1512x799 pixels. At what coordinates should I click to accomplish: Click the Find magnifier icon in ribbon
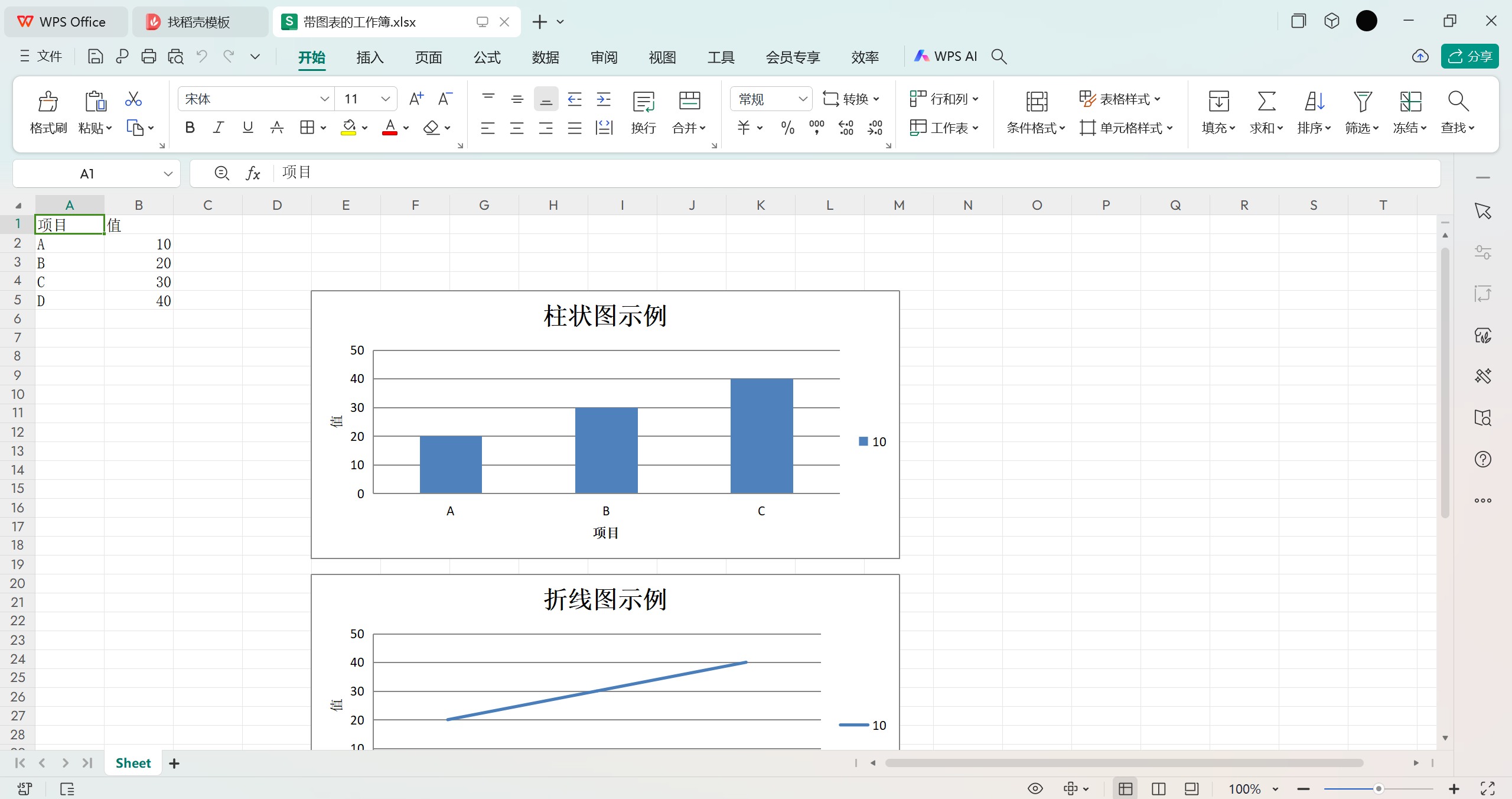pyautogui.click(x=1458, y=101)
